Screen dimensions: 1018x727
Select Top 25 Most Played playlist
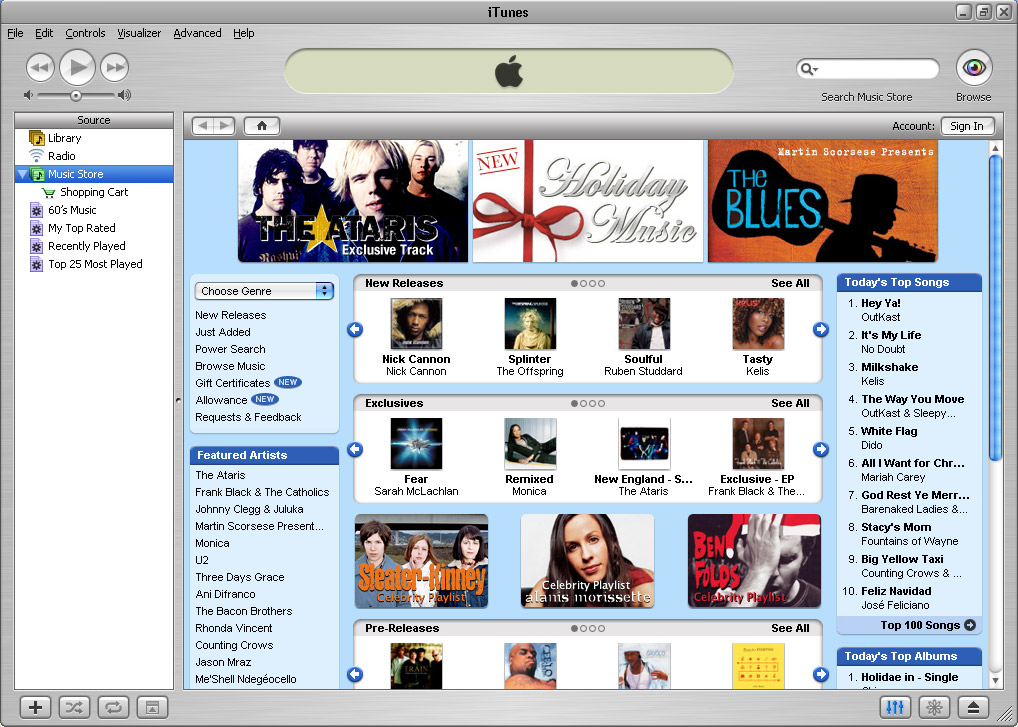pyautogui.click(x=94, y=264)
